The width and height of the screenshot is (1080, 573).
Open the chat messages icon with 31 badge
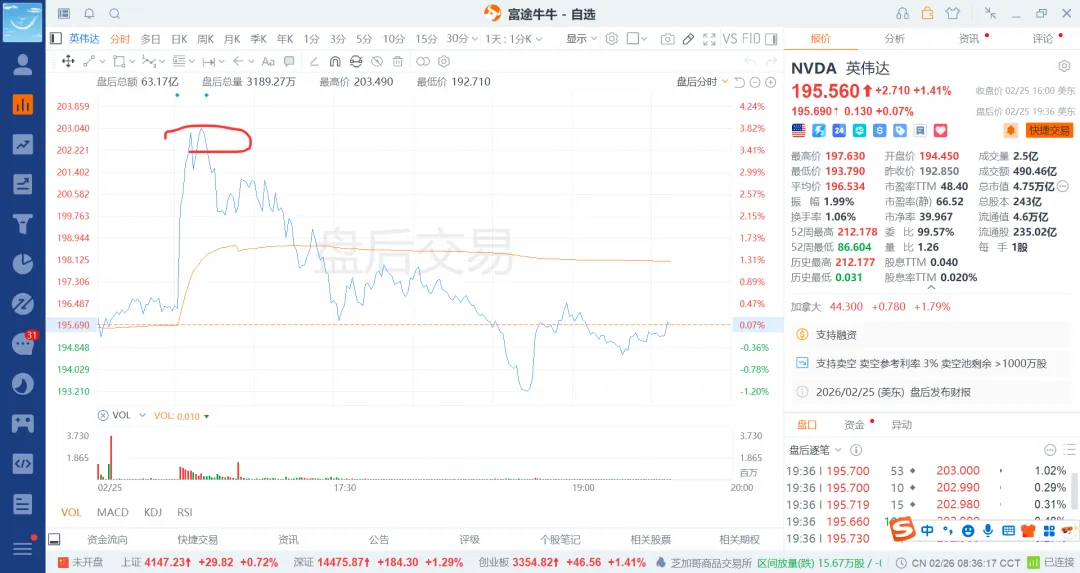pos(23,343)
